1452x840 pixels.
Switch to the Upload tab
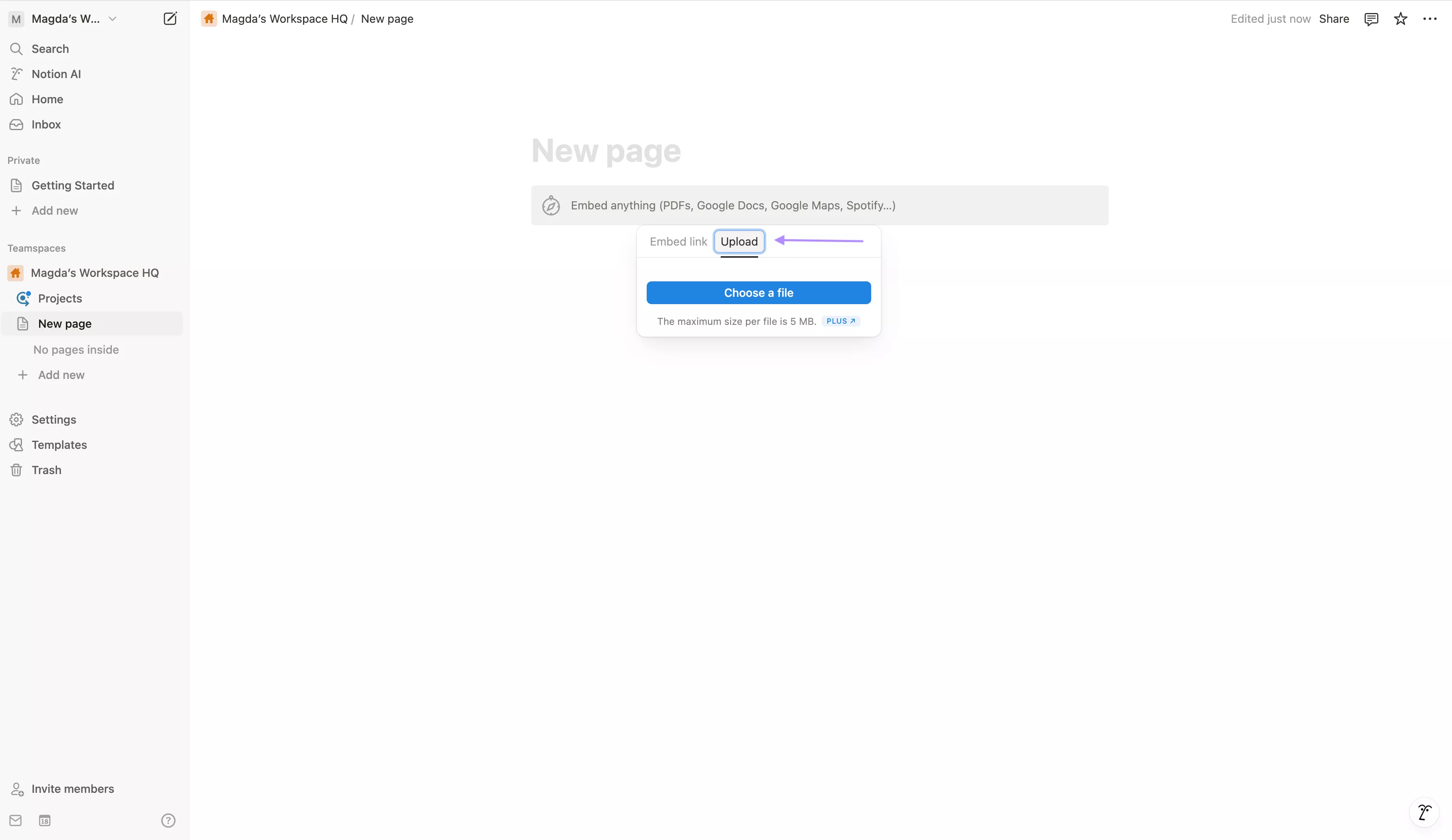(739, 242)
